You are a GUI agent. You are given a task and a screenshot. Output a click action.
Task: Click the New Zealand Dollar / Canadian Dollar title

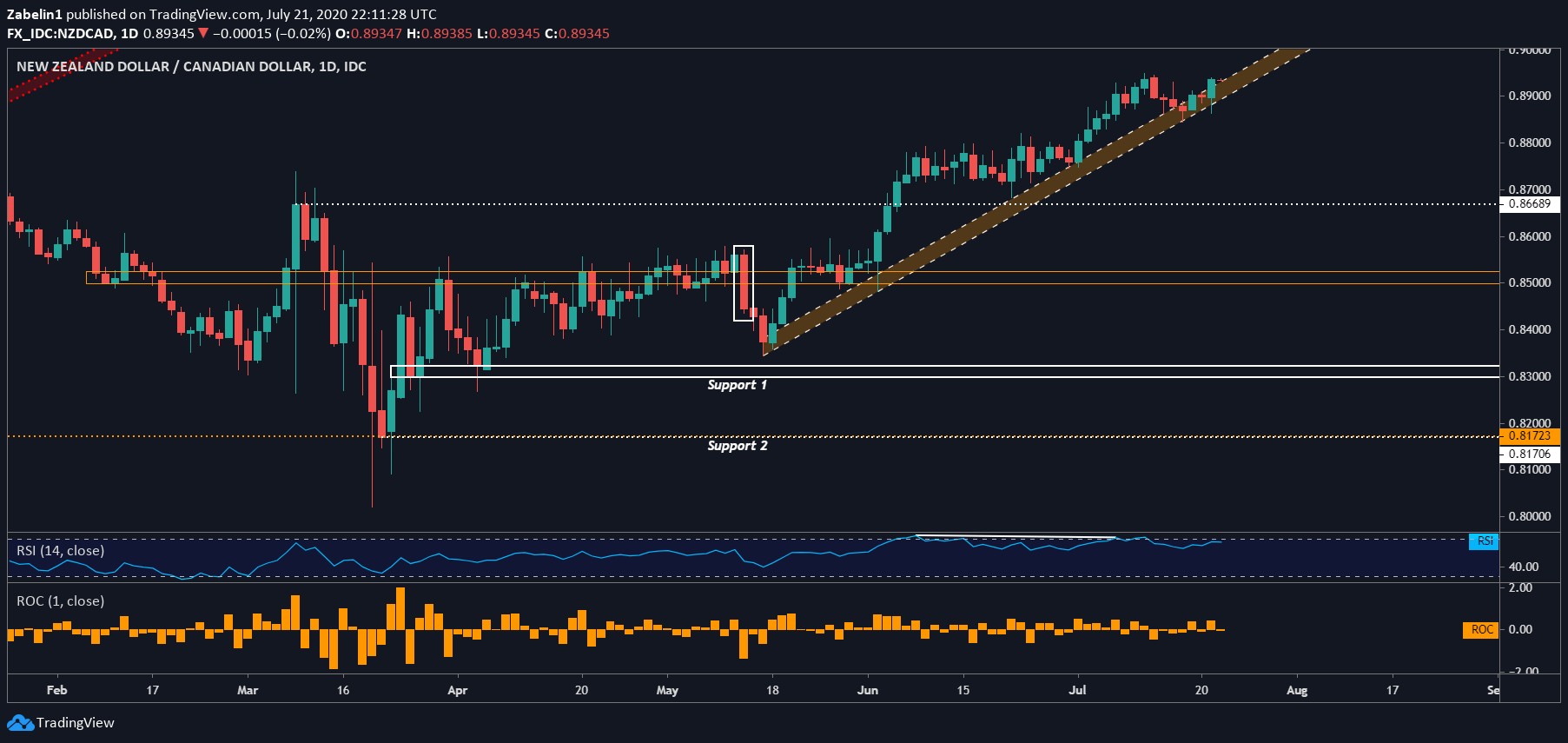click(x=191, y=67)
